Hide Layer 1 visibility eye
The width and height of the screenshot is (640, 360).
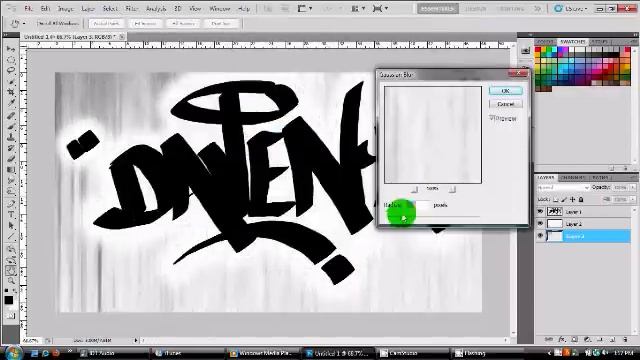click(540, 211)
